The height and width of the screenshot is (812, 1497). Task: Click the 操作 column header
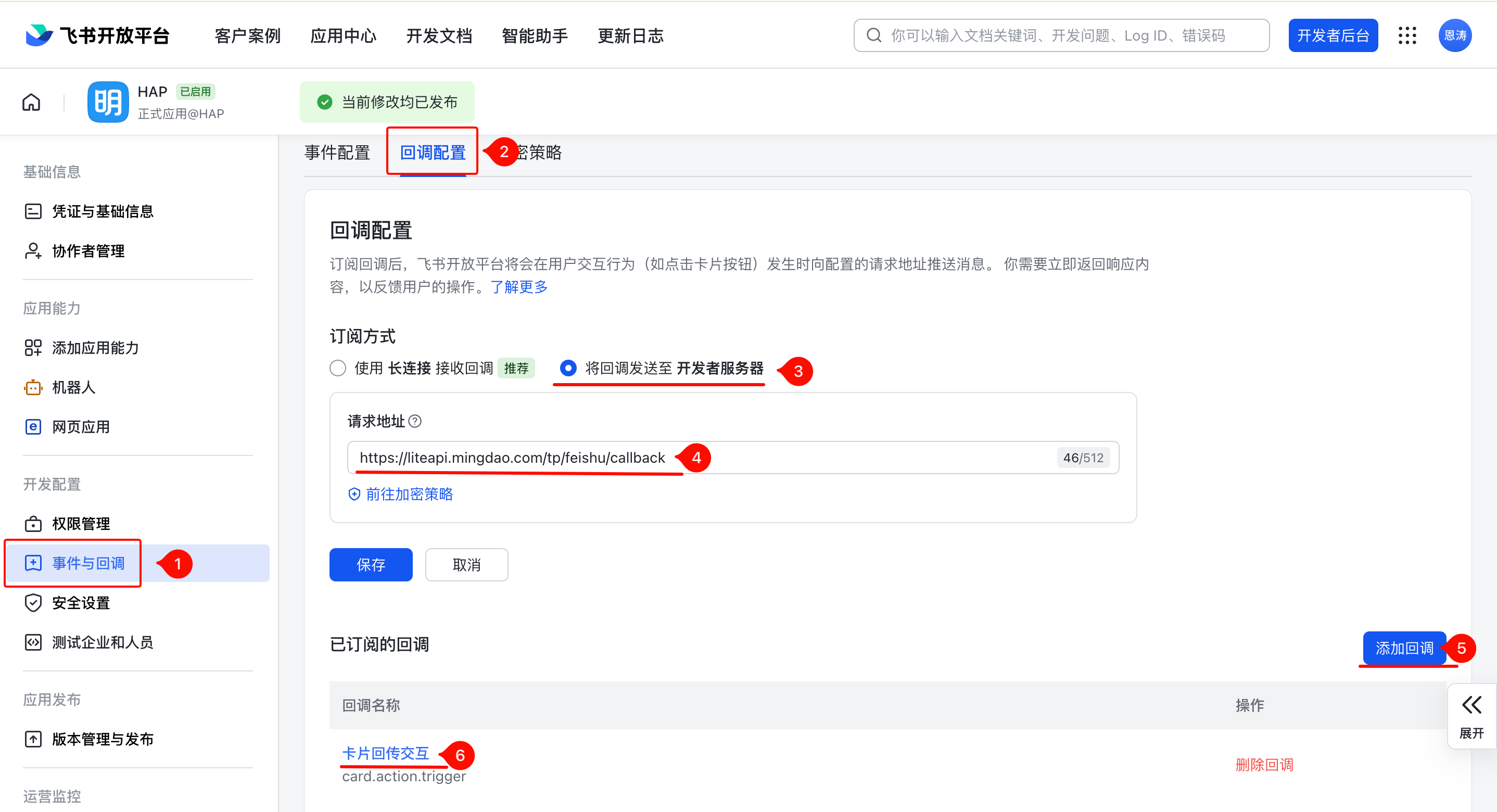click(x=1250, y=705)
